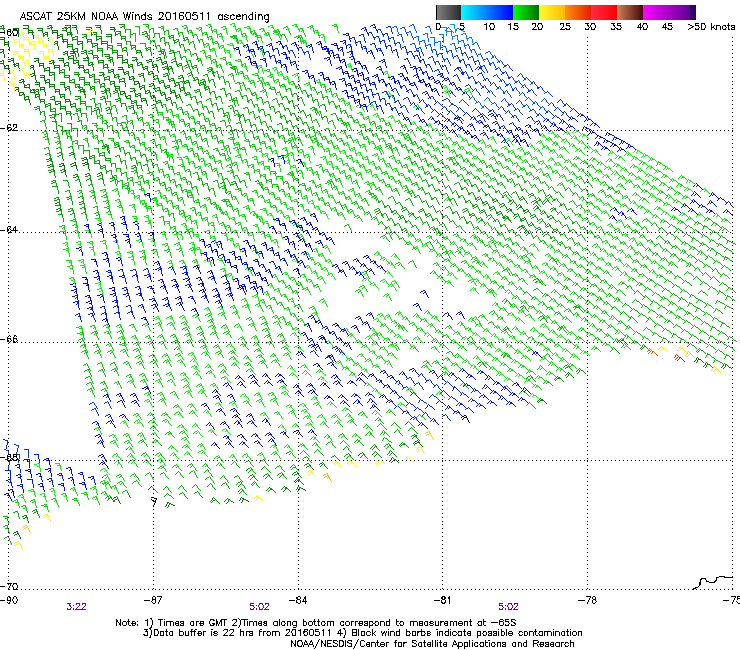
Task: Select the red 30-35 knots legend swatch
Action: click(604, 12)
